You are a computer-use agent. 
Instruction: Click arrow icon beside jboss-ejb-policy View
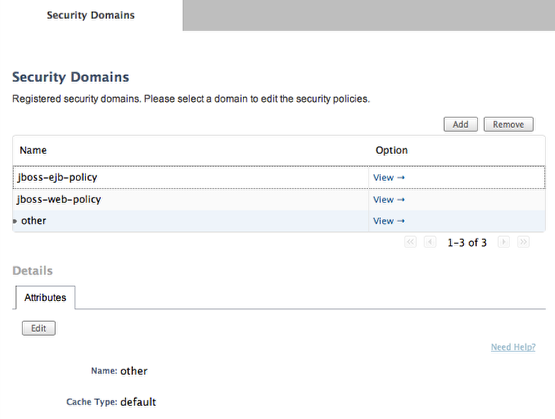[x=401, y=178]
